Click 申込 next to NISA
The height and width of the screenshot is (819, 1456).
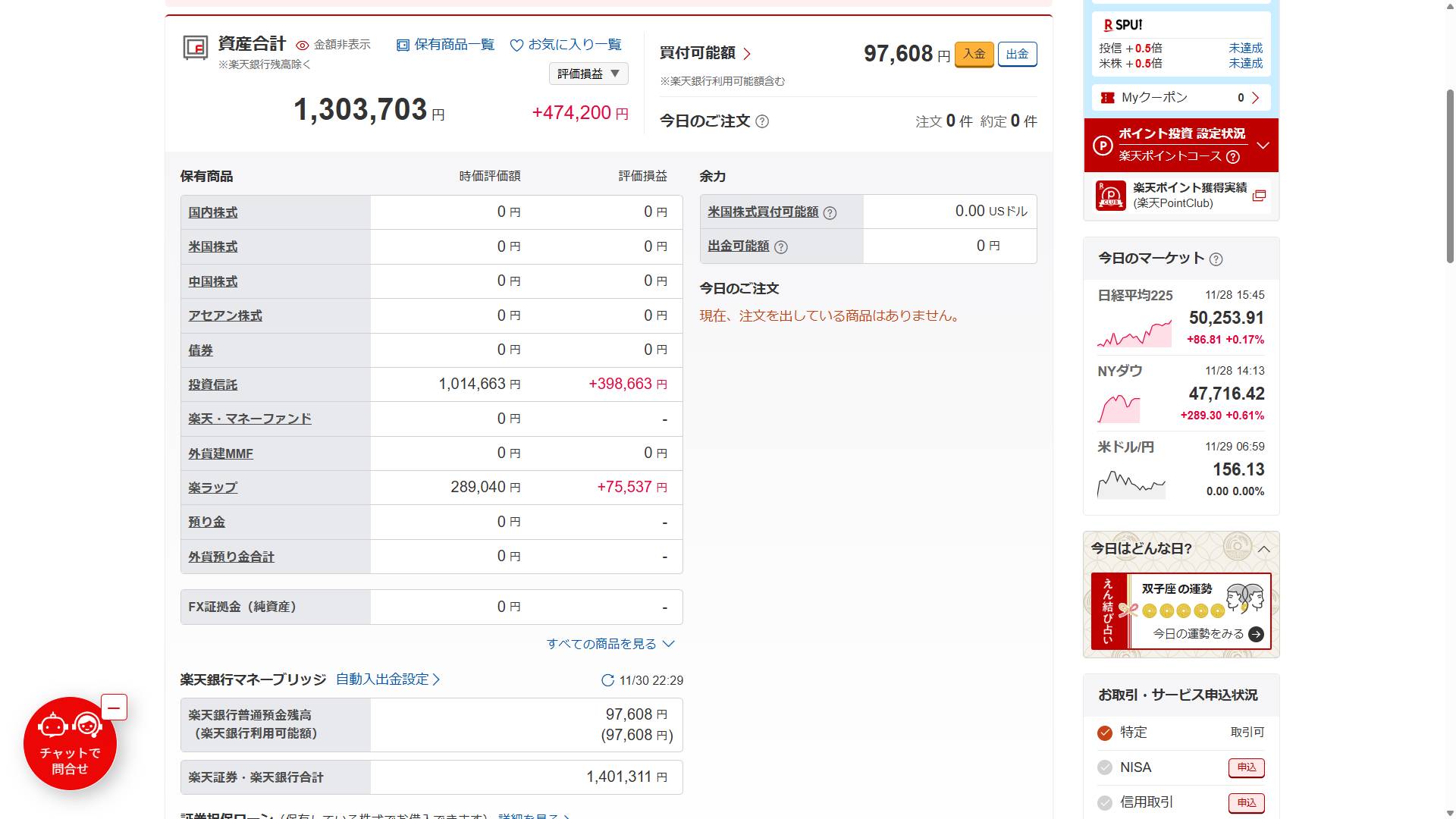click(1247, 767)
